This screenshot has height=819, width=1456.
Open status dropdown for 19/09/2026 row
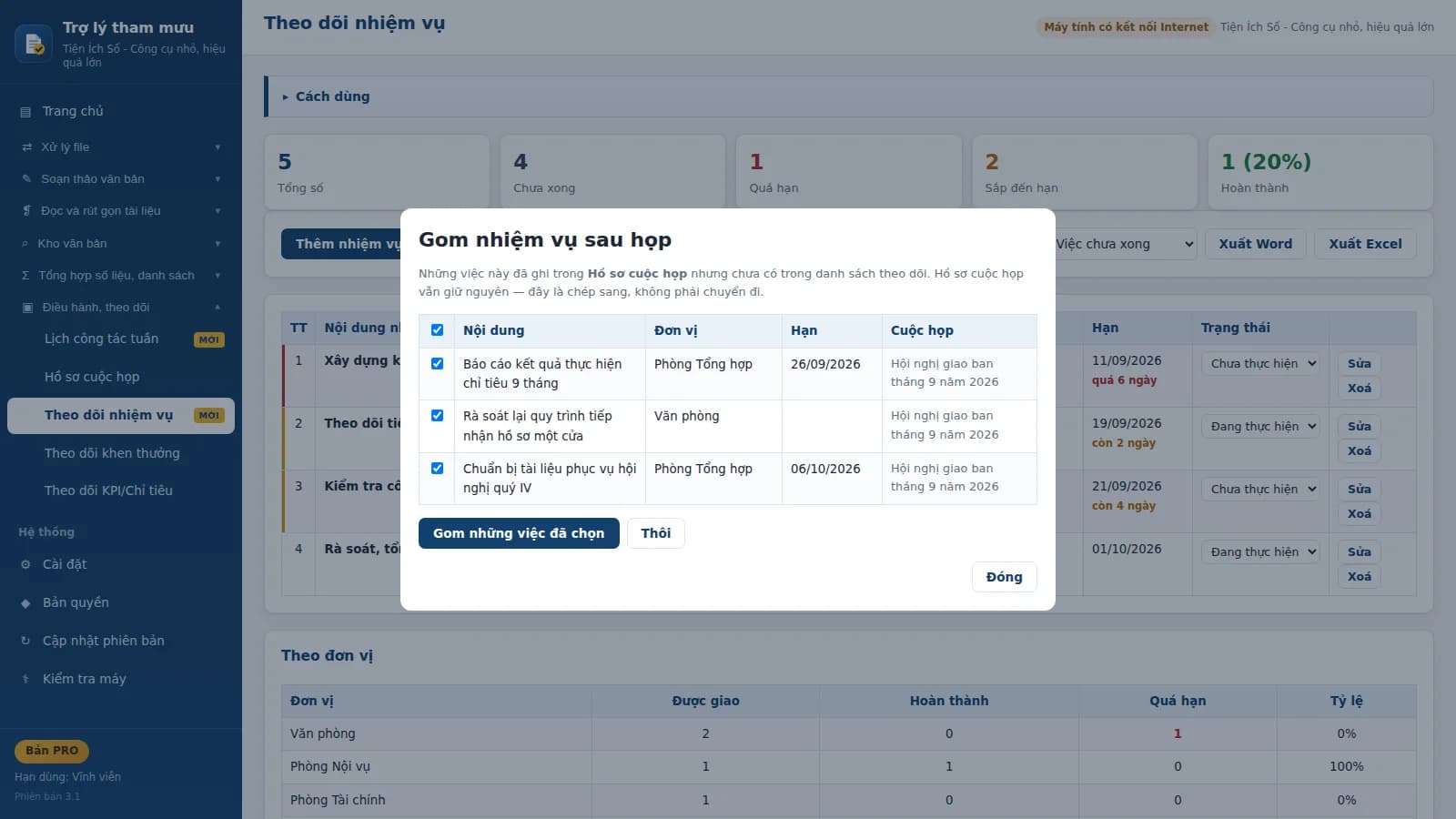[x=1263, y=427]
